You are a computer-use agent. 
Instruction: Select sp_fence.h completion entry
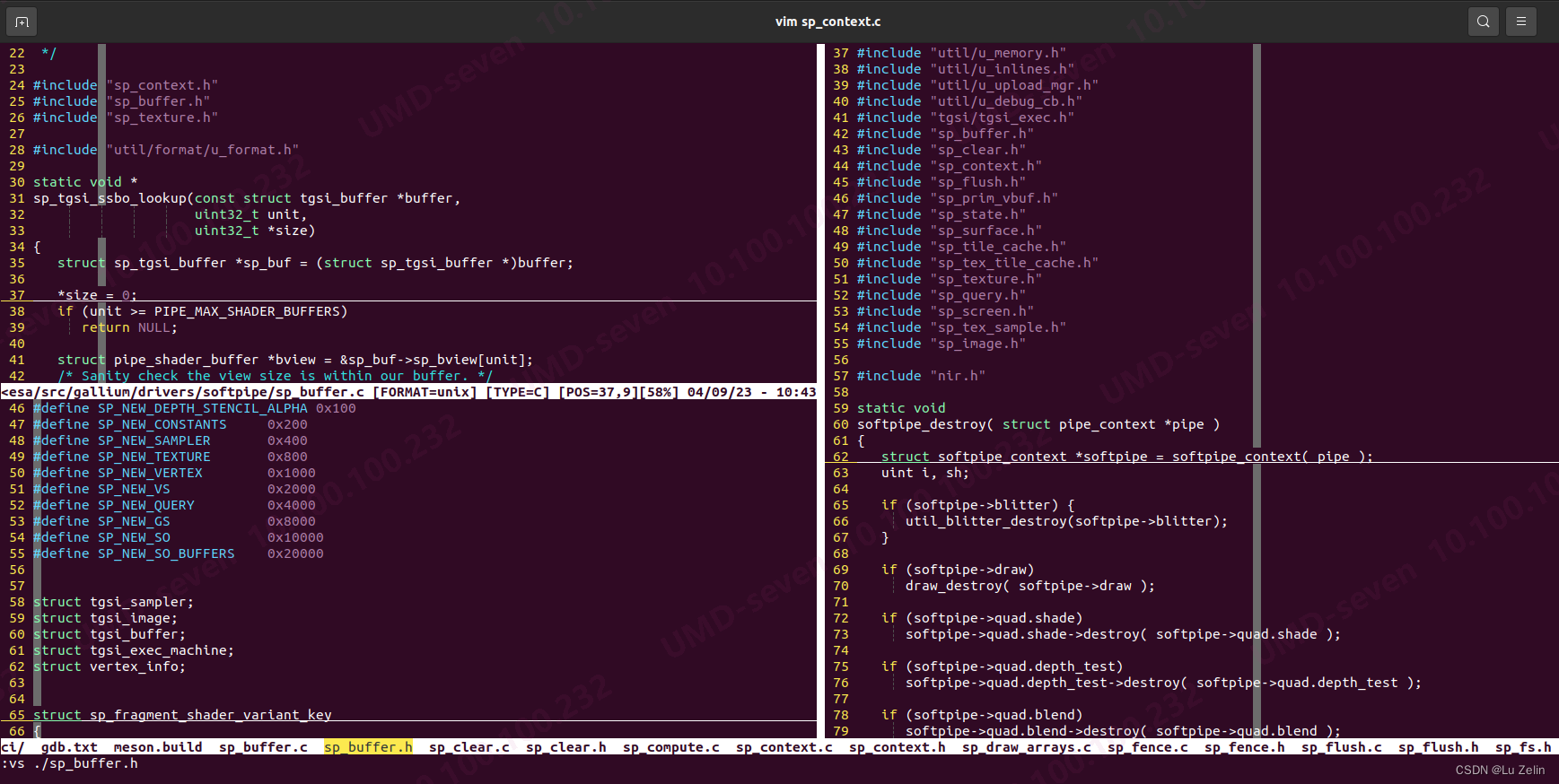click(x=1245, y=747)
